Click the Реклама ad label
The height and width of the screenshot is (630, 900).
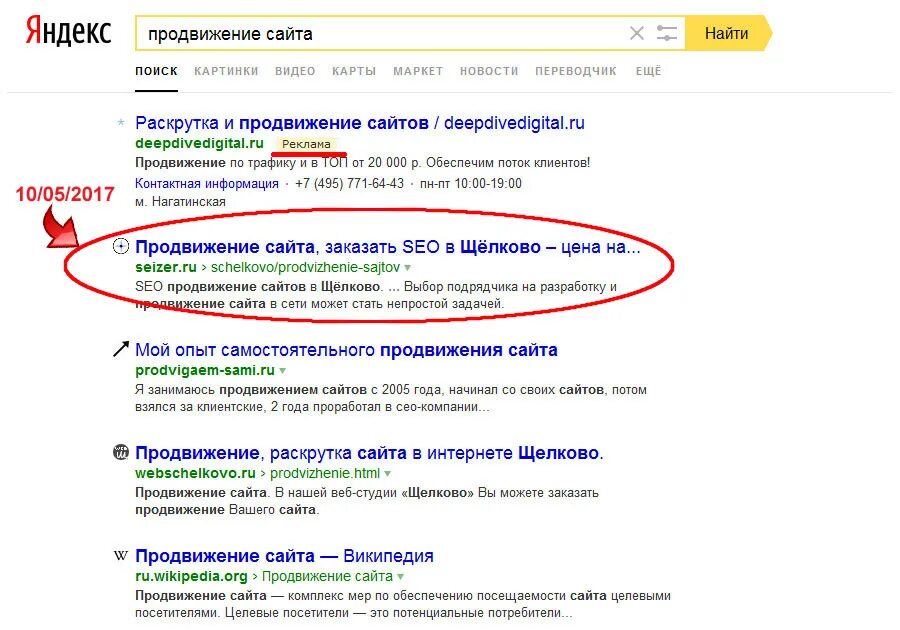coord(306,144)
